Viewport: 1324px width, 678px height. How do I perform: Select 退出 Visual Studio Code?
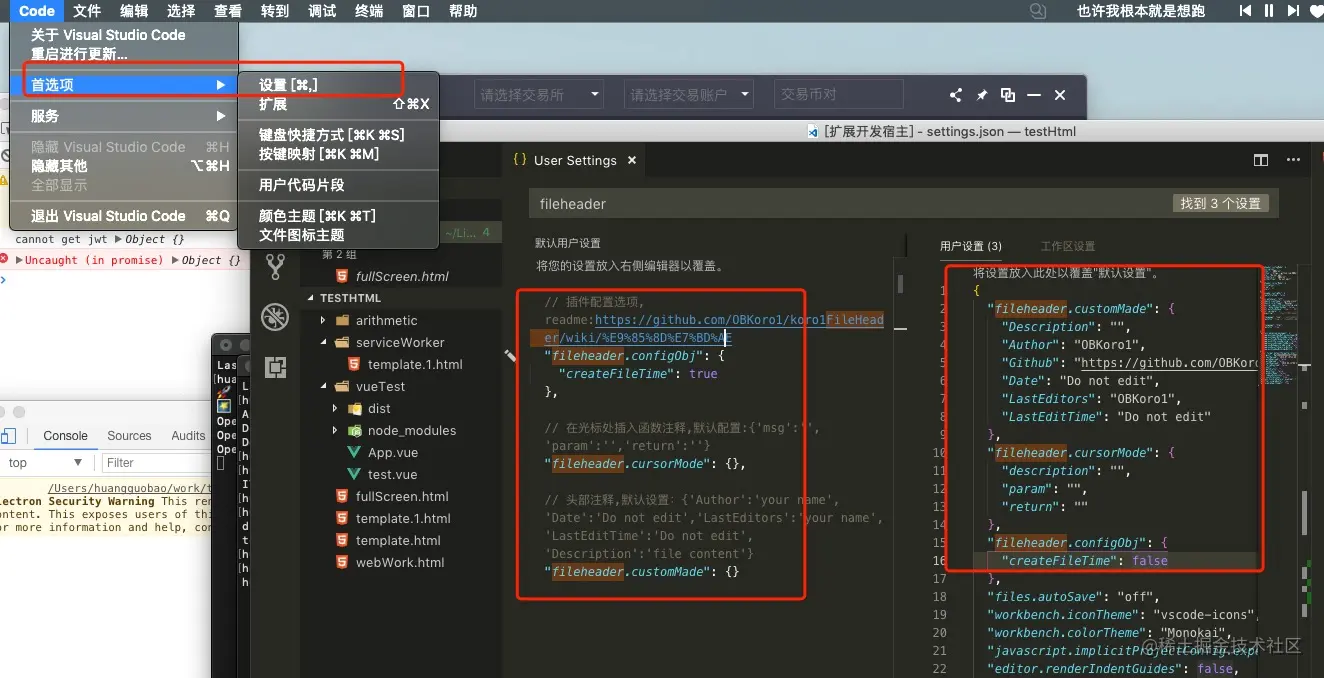click(124, 216)
